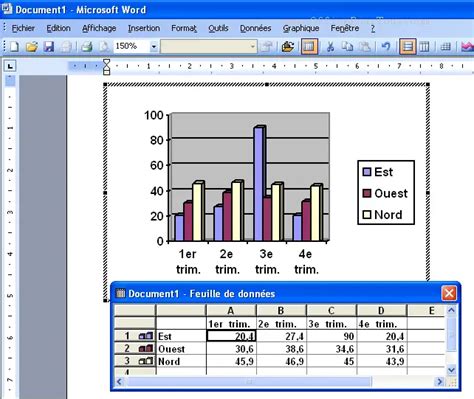Open the Edition menu
This screenshot has height=399, width=474.
tap(58, 28)
